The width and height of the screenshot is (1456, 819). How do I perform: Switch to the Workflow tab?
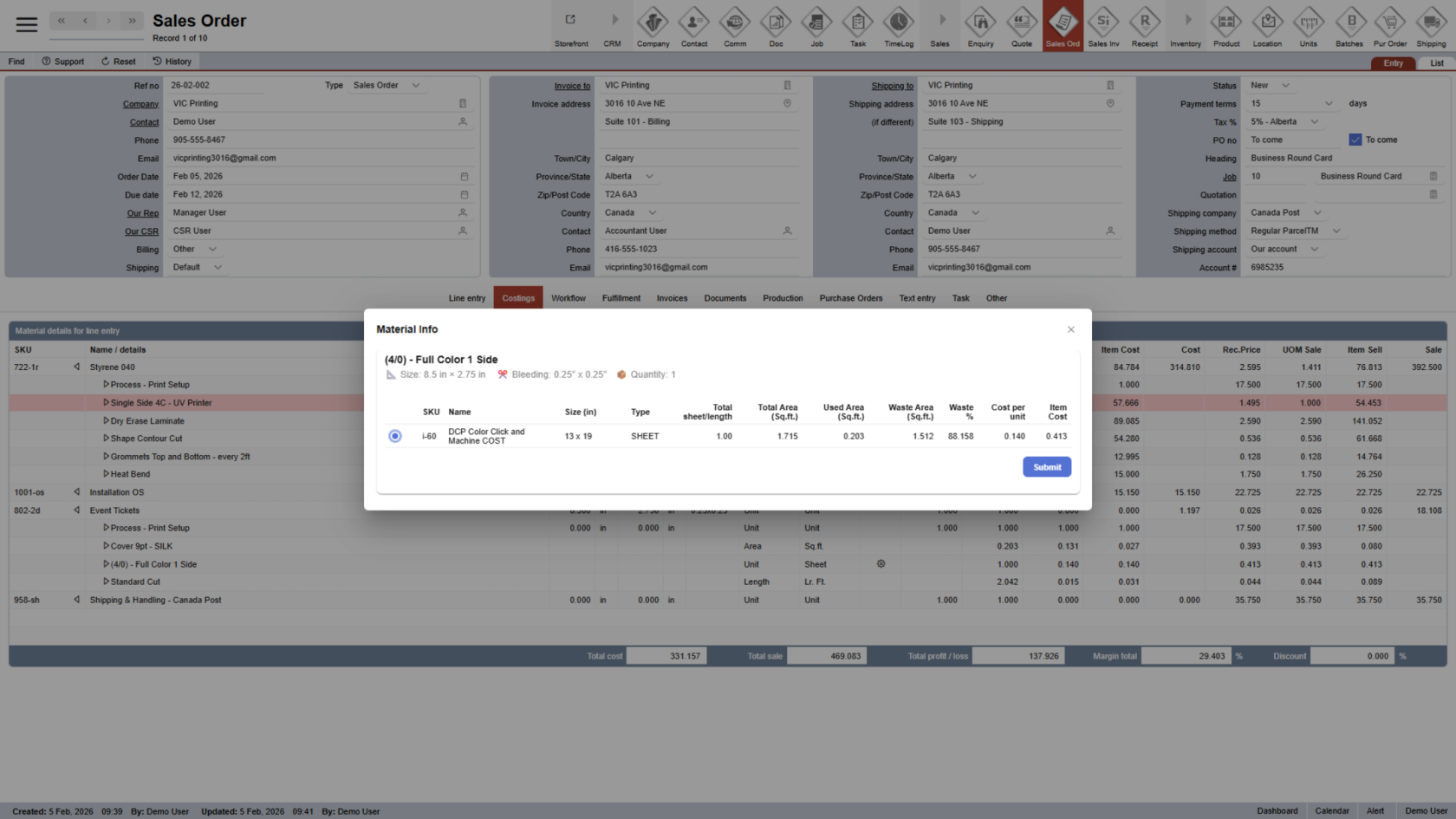[x=569, y=298]
